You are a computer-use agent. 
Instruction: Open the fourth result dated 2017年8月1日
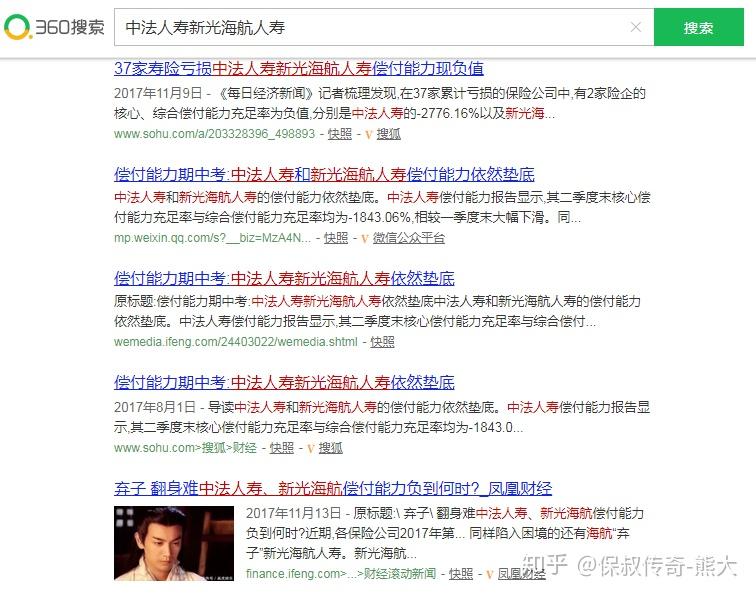(284, 382)
